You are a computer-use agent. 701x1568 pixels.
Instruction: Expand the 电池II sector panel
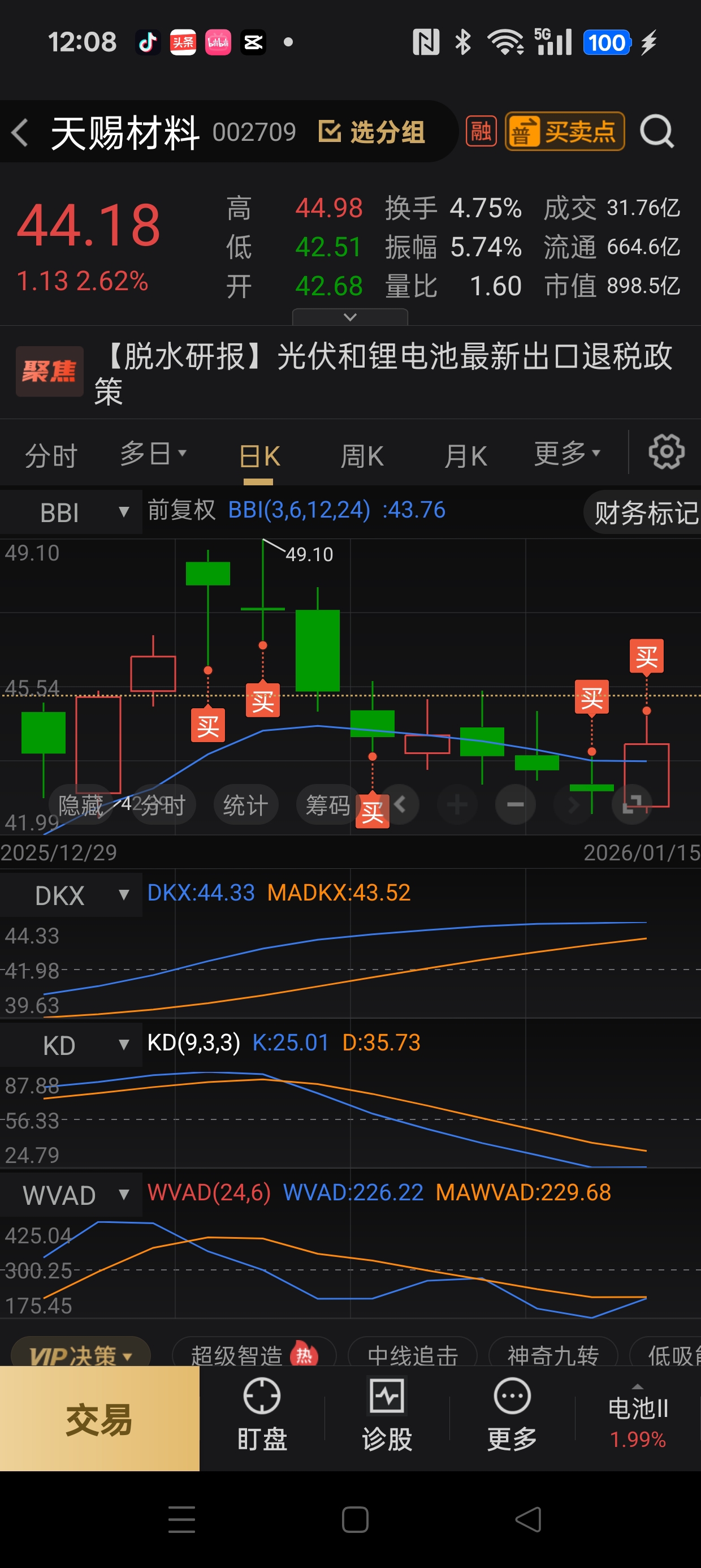[638, 1418]
